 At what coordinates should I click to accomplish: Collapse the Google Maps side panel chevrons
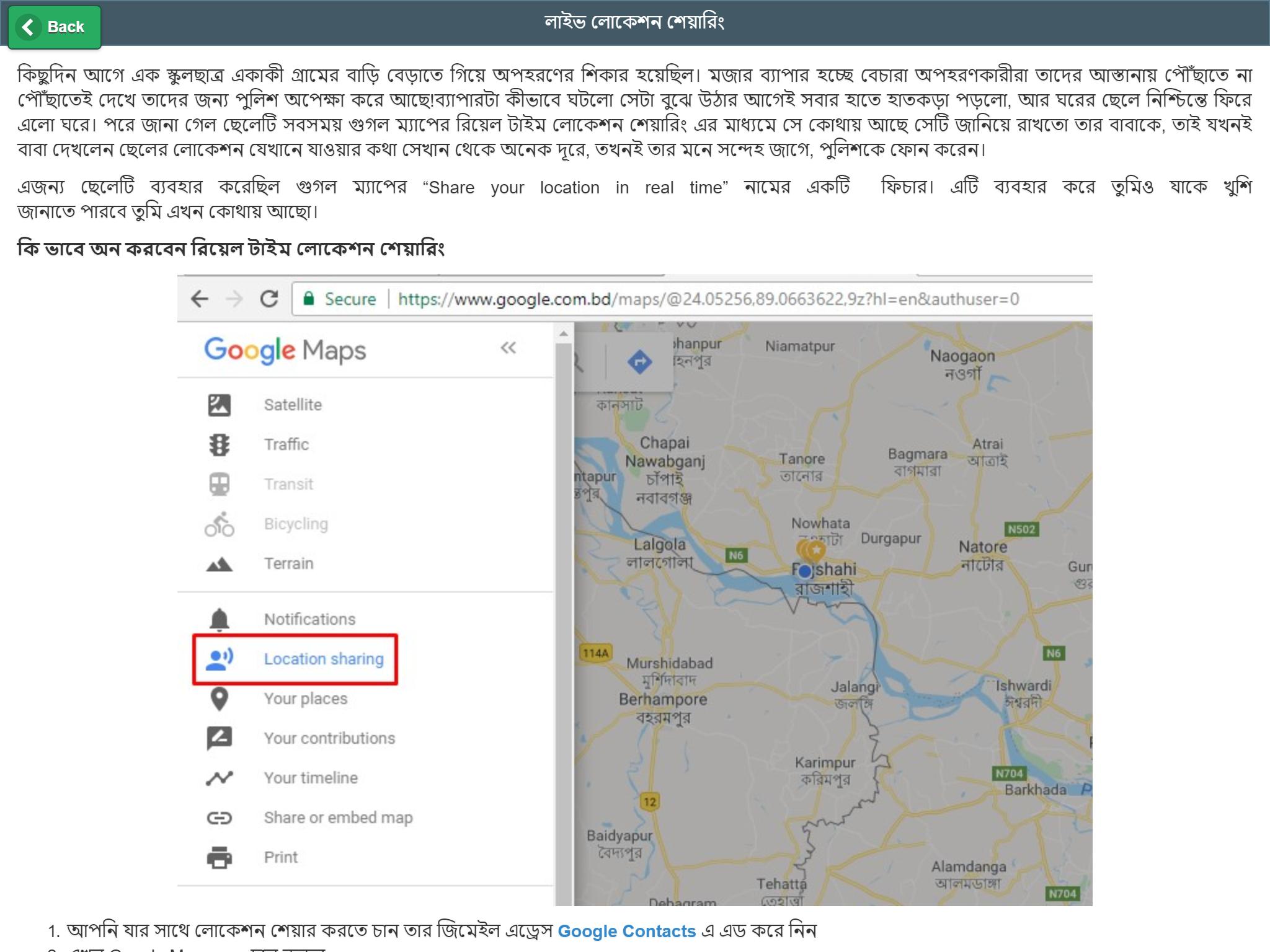(x=508, y=348)
